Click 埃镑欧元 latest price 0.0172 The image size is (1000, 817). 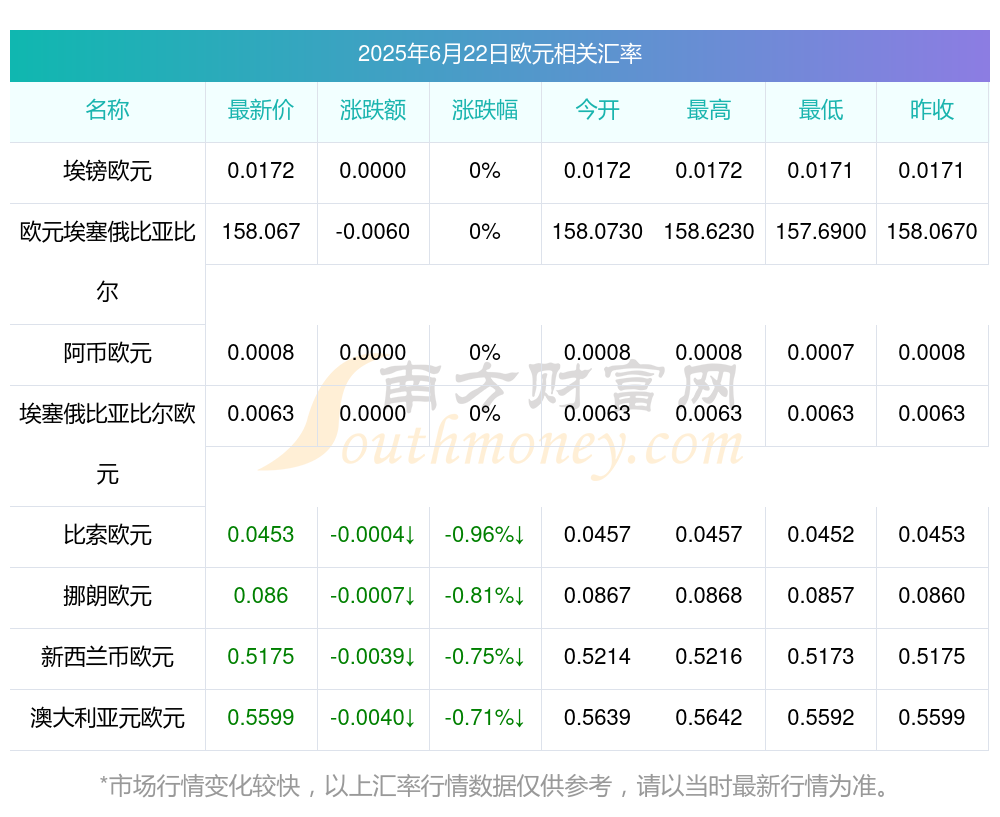261,171
